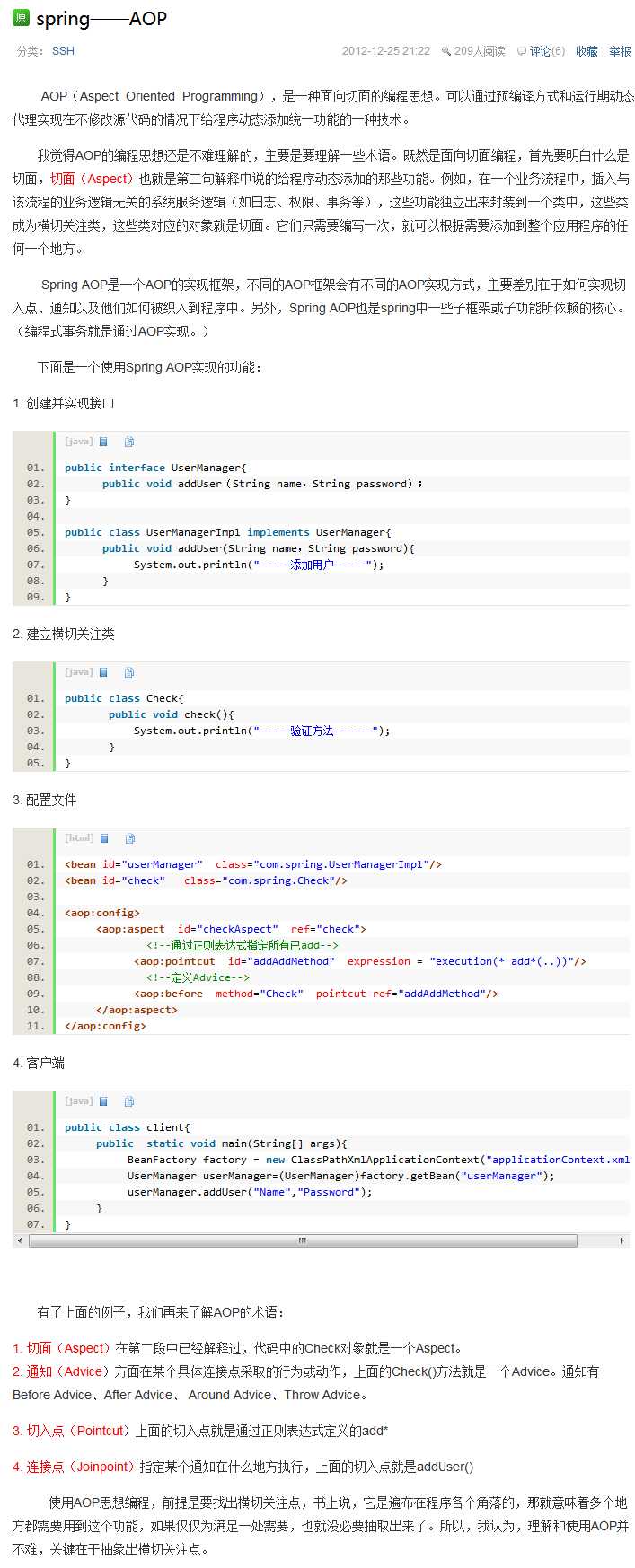635x1568 pixels.
Task: Click code line public class UserManagerImpl implements UserManager{
Action: [x=228, y=532]
